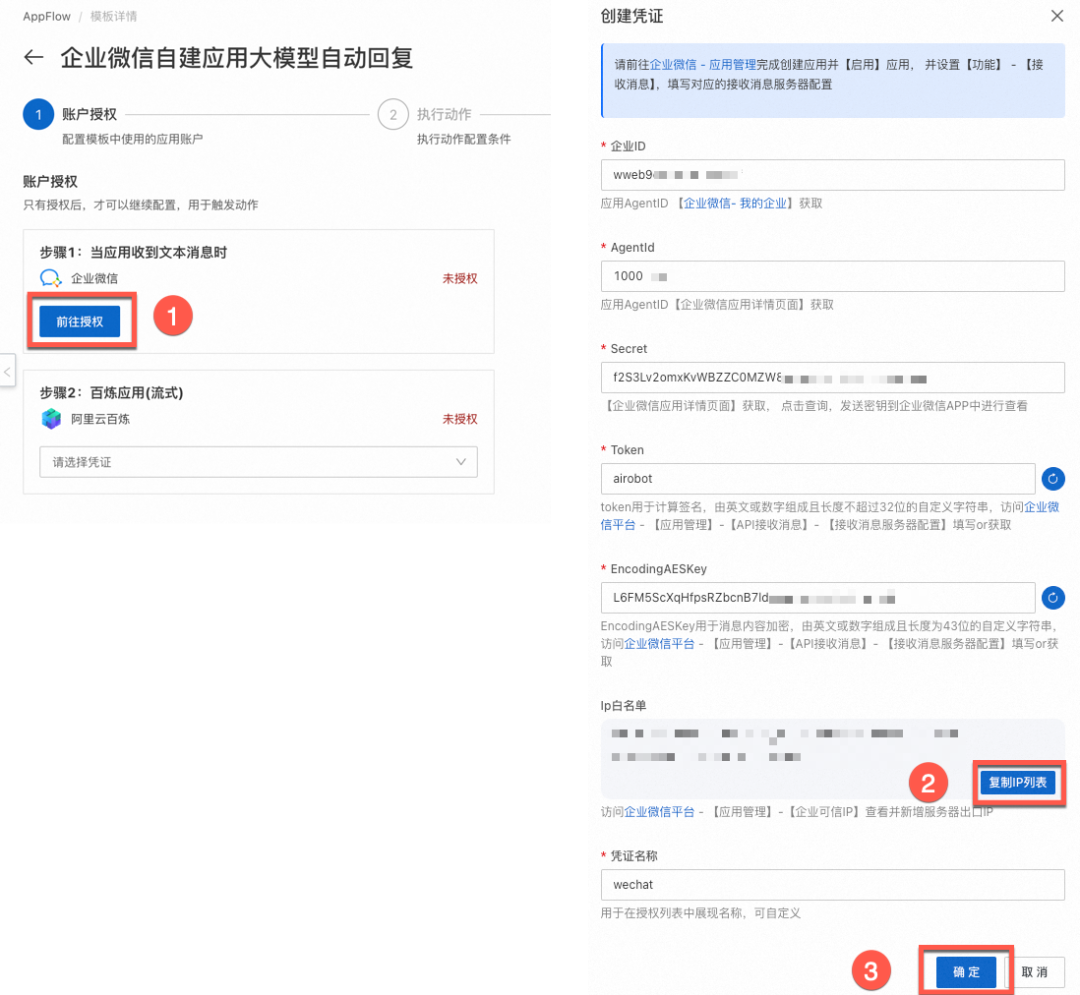Image resolution: width=1080 pixels, height=995 pixels.
Task: Edit the Token field containing airobot
Action: coord(818,479)
